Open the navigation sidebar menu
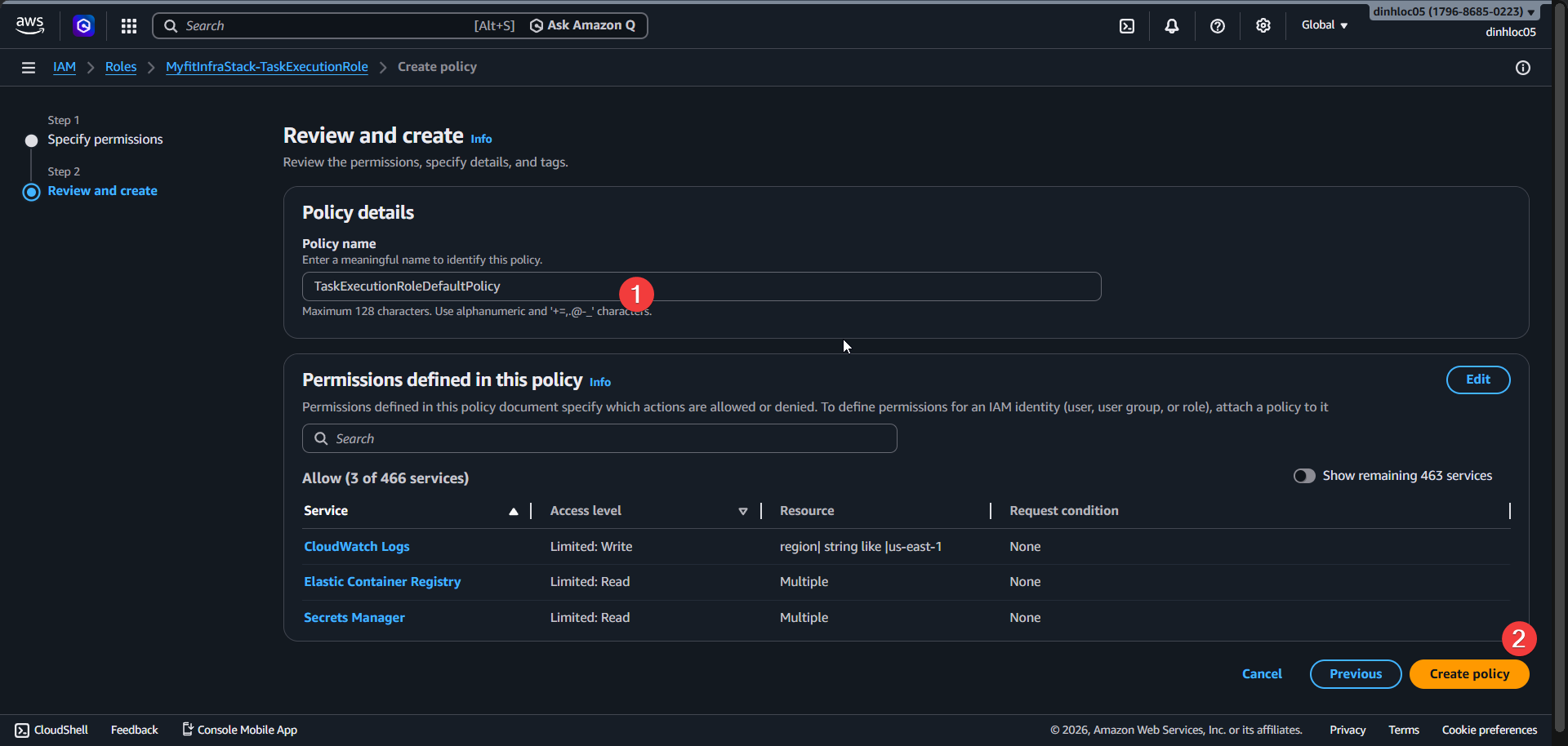 (29, 67)
